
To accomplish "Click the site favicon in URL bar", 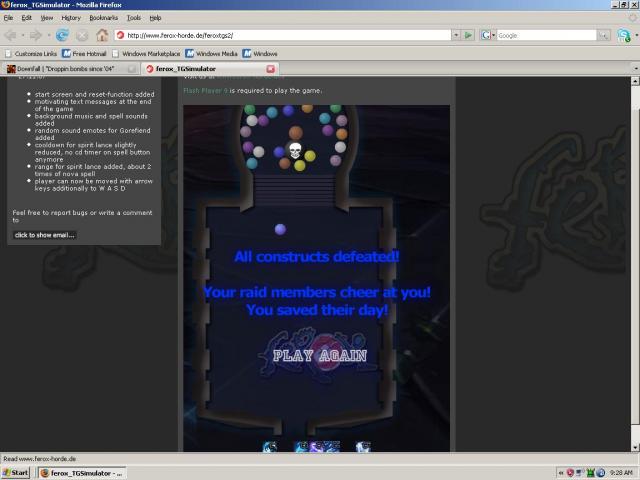I will [120, 36].
